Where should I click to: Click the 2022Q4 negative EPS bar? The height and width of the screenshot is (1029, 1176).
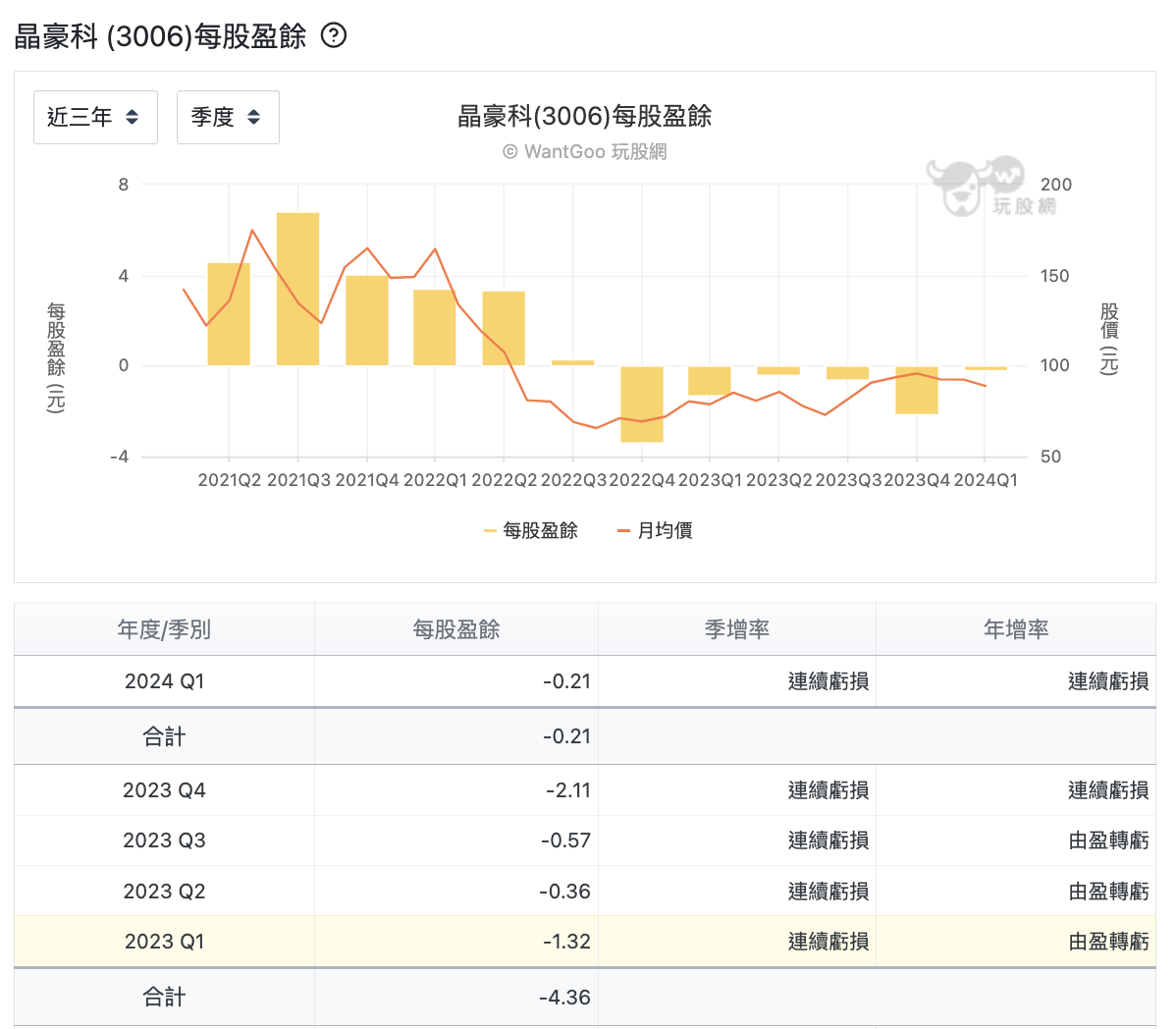click(x=642, y=405)
